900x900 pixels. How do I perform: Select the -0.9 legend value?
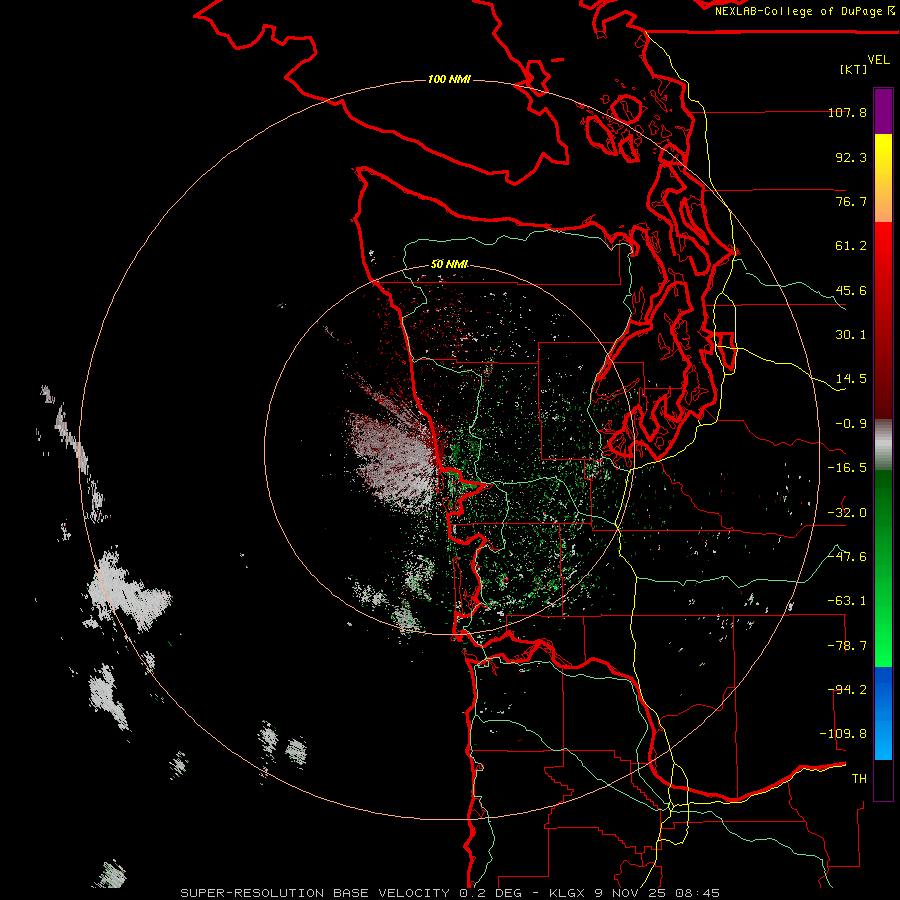click(x=851, y=424)
